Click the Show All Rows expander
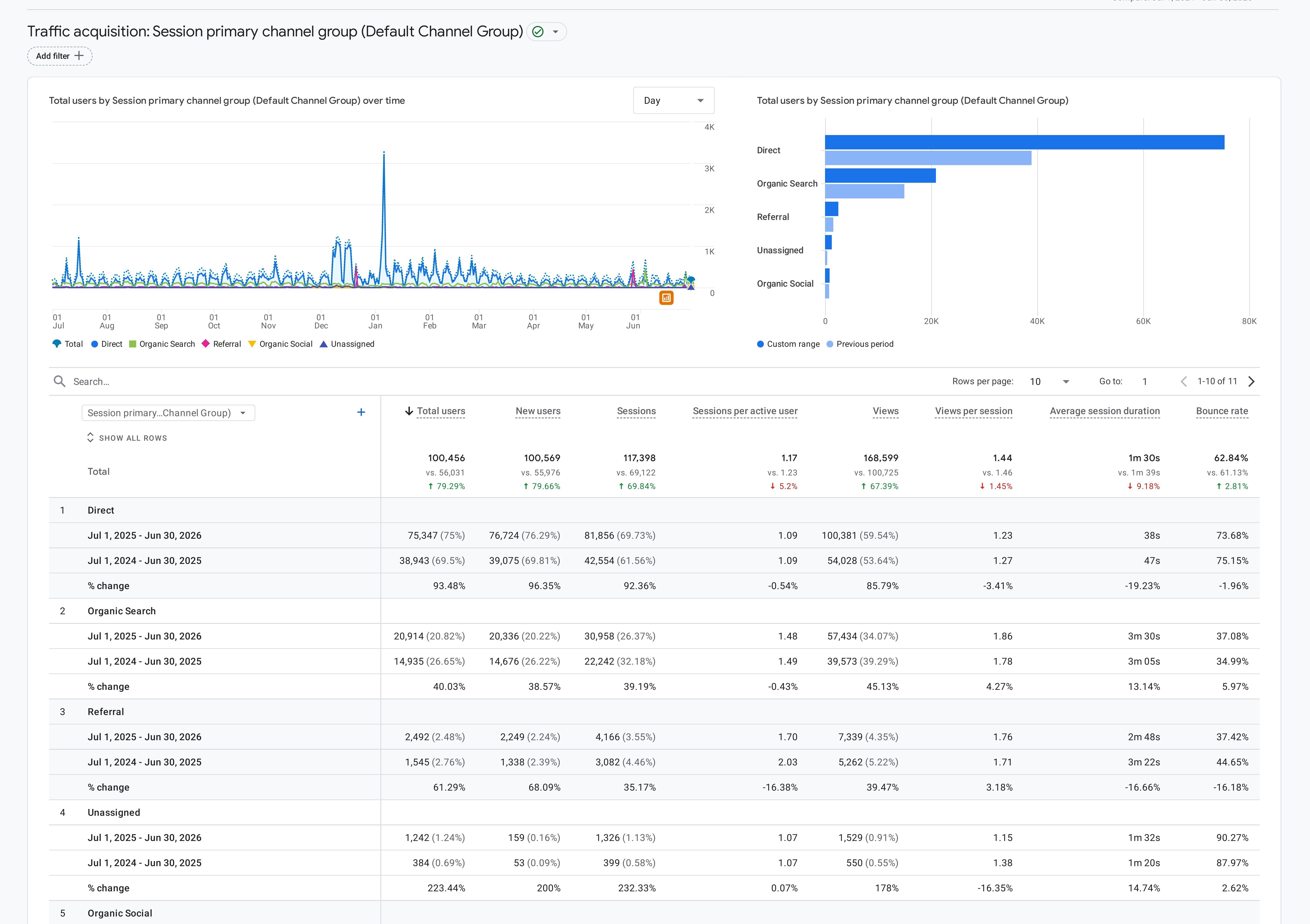1310x924 pixels. click(127, 438)
